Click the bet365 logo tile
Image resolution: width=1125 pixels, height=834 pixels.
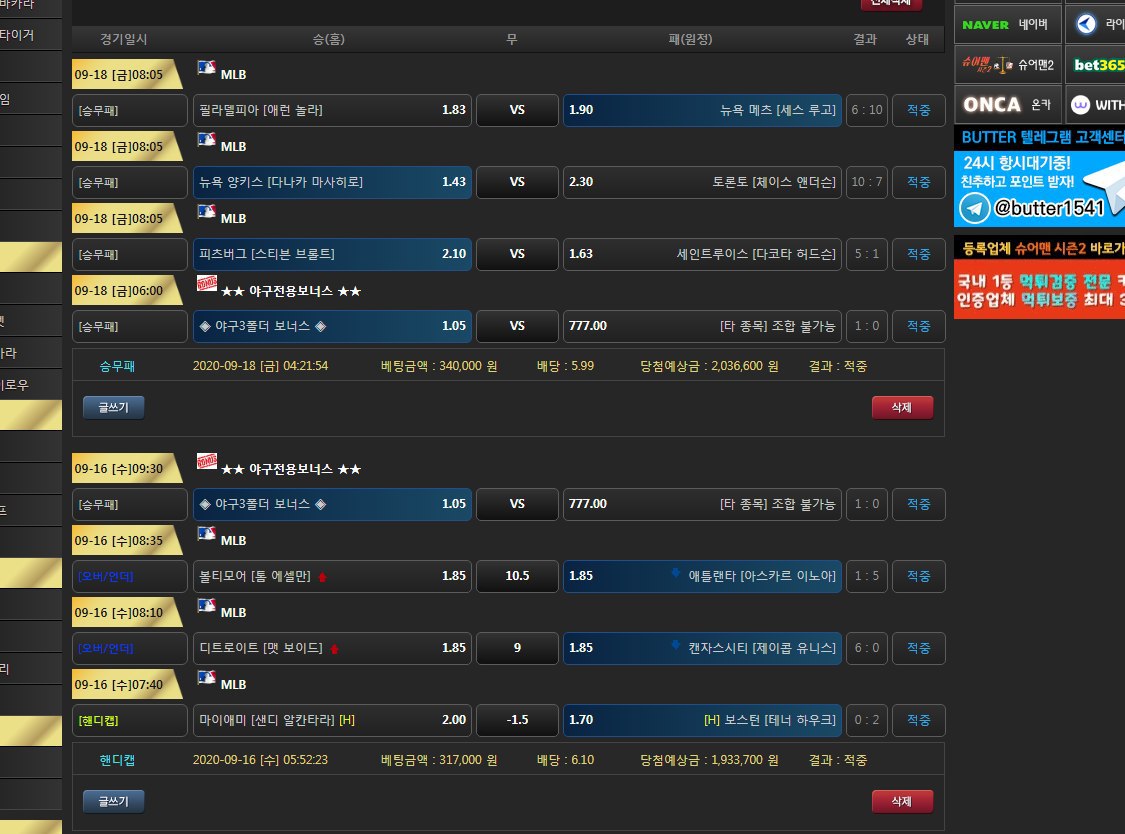[1096, 64]
